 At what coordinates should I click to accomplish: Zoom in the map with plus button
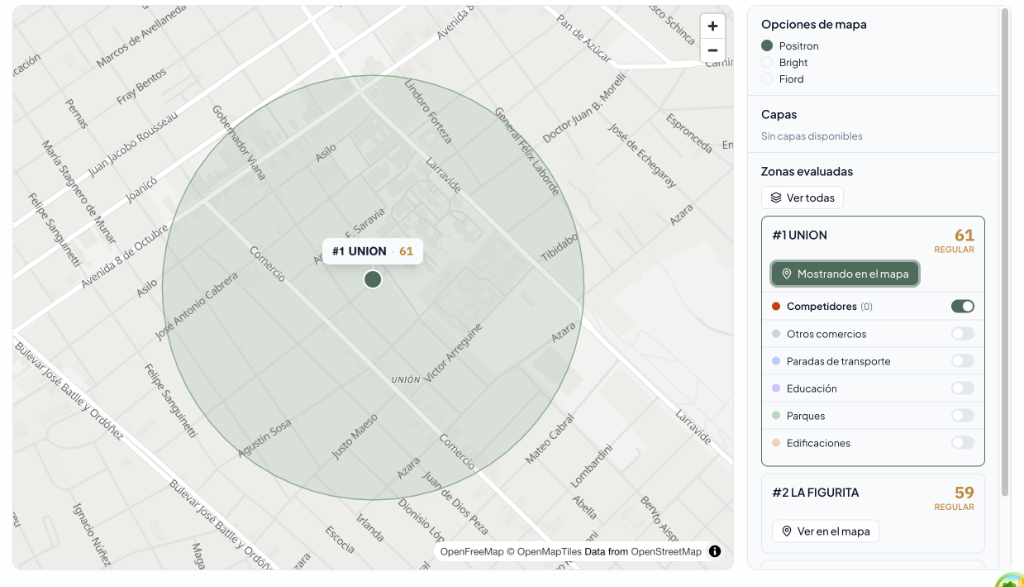pos(712,26)
